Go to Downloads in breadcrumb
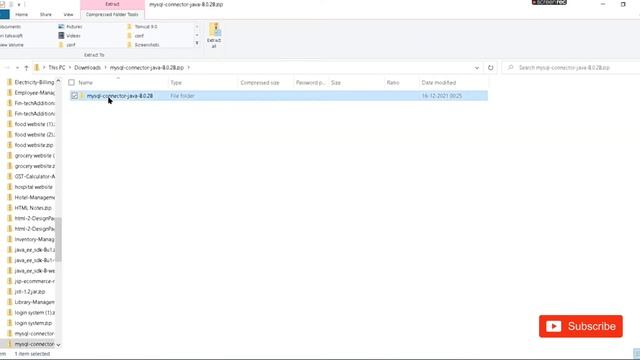This screenshot has width=640, height=360. [87, 68]
